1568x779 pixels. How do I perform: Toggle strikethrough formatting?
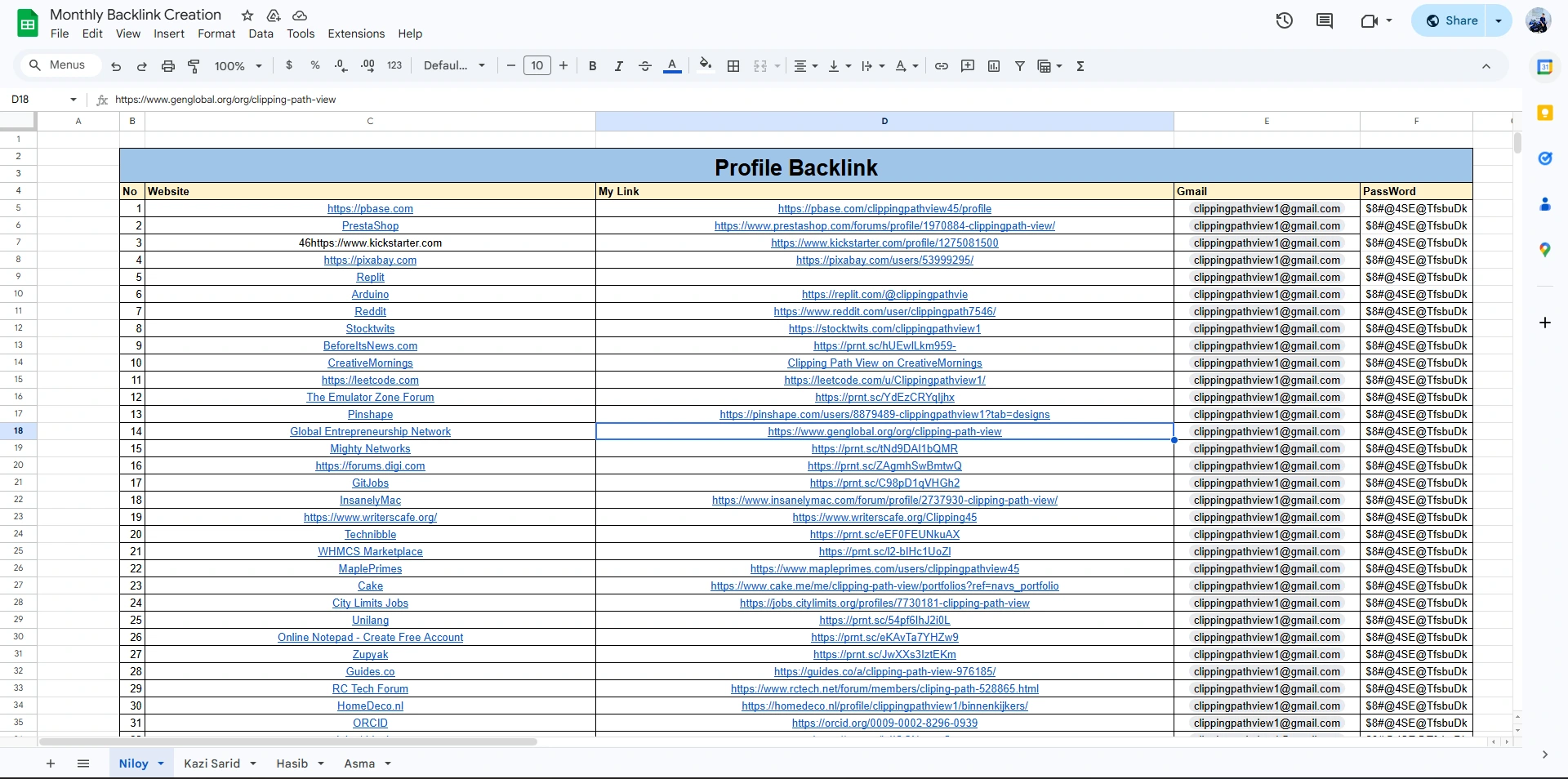tap(645, 66)
